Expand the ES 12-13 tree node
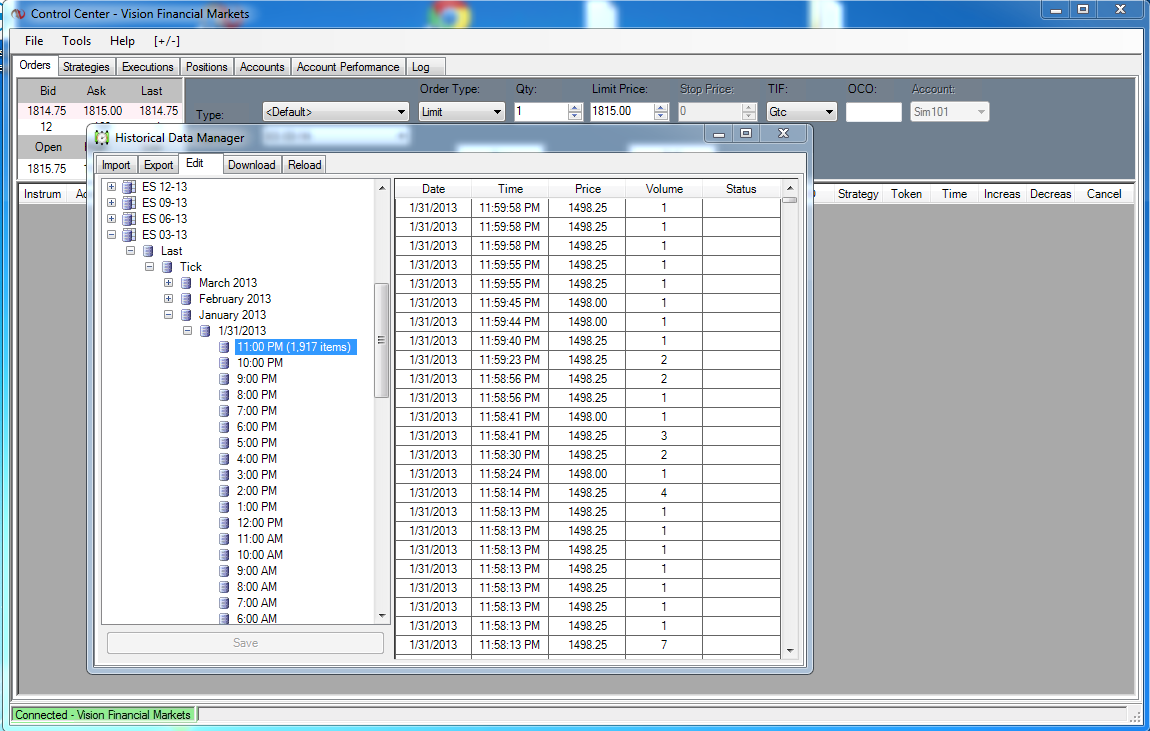The width and height of the screenshot is (1150, 731). pos(111,187)
